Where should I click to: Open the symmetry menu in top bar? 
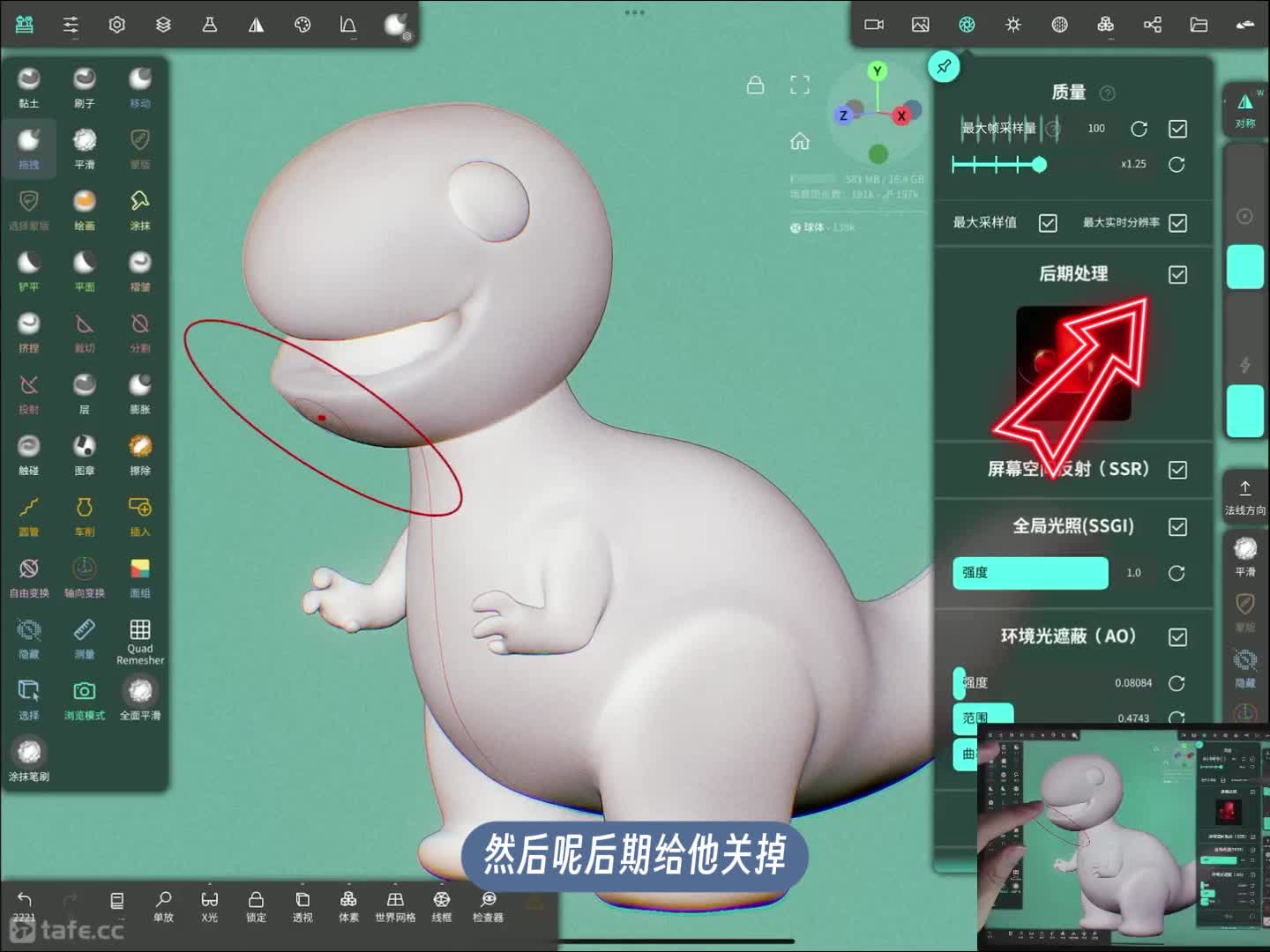click(x=256, y=25)
